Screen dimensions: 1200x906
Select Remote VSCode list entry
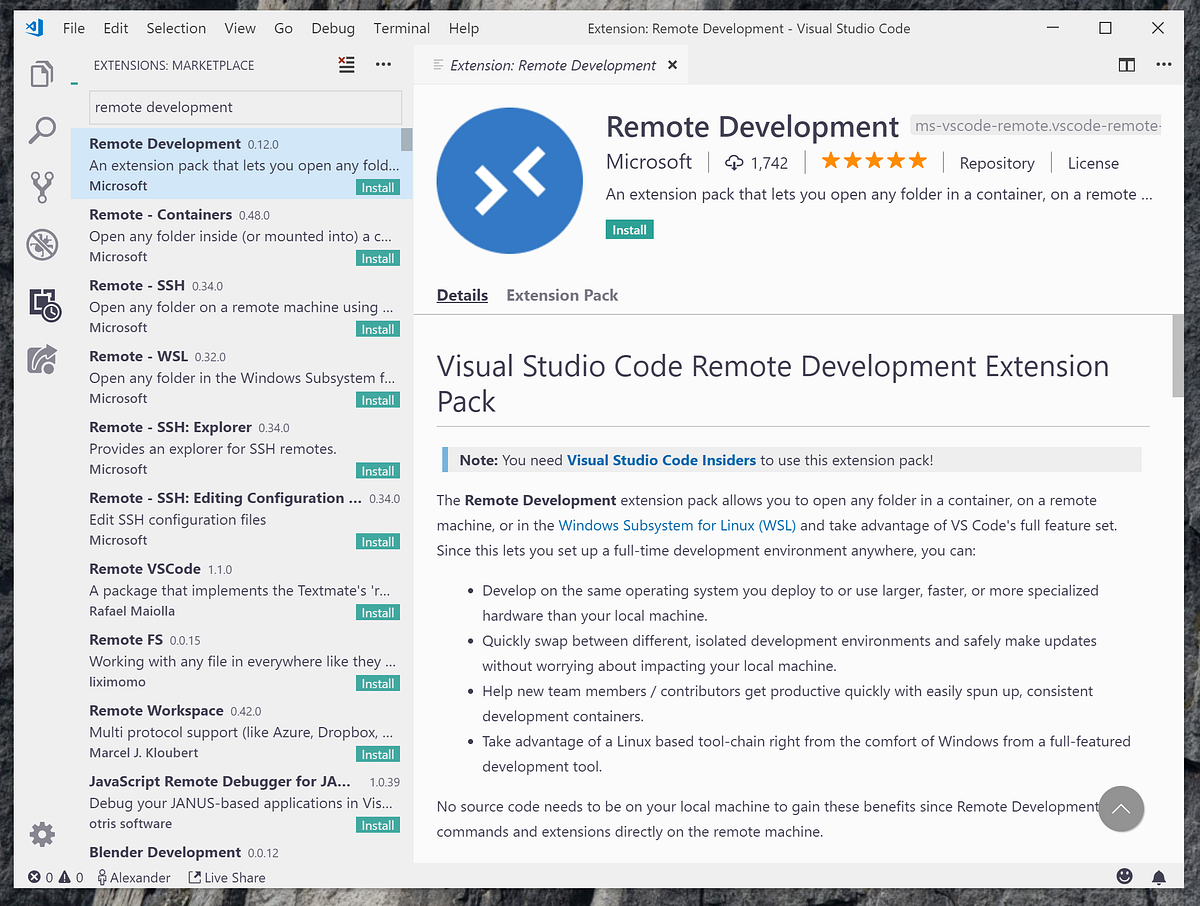pyautogui.click(x=241, y=590)
